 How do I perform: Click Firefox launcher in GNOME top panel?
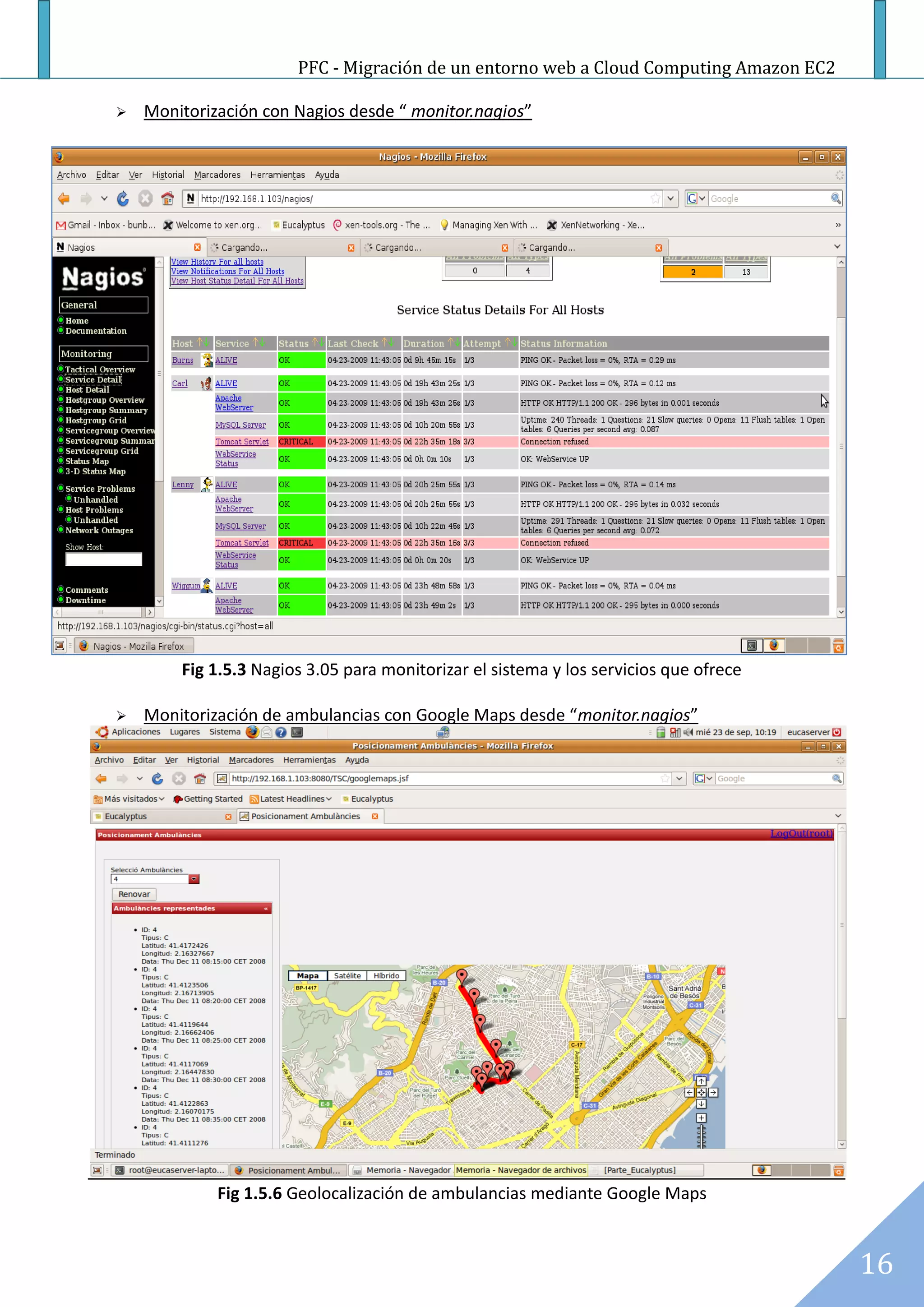(x=252, y=732)
